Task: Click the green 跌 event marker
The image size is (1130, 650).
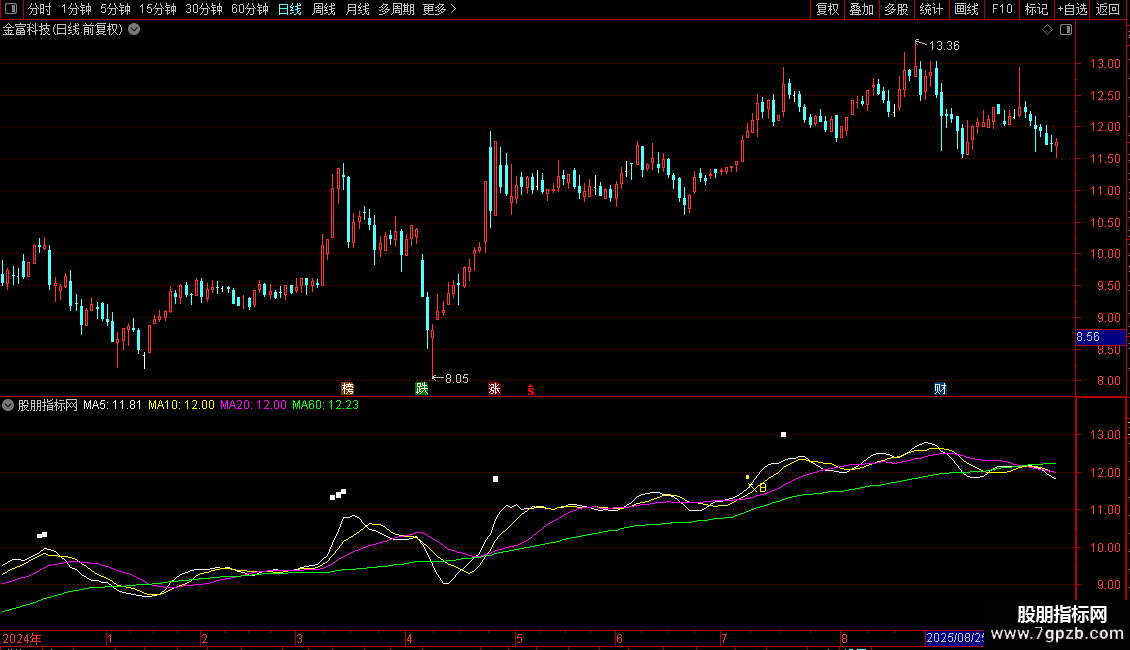Action: (422, 389)
